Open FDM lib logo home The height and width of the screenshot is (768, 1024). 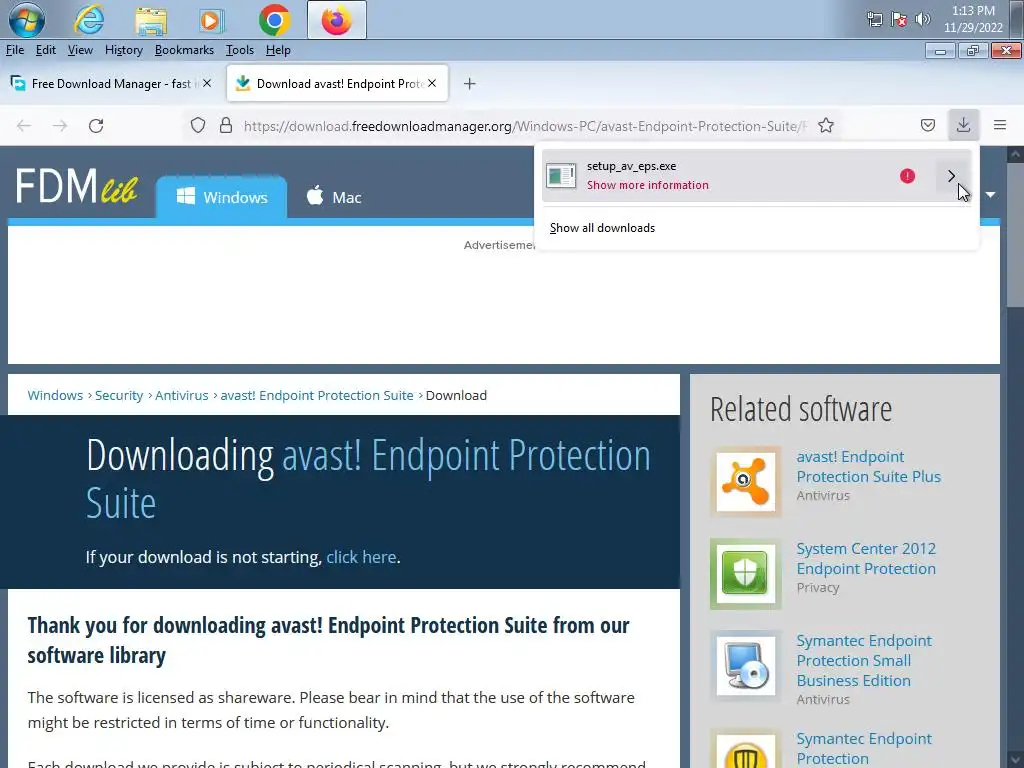click(x=76, y=186)
